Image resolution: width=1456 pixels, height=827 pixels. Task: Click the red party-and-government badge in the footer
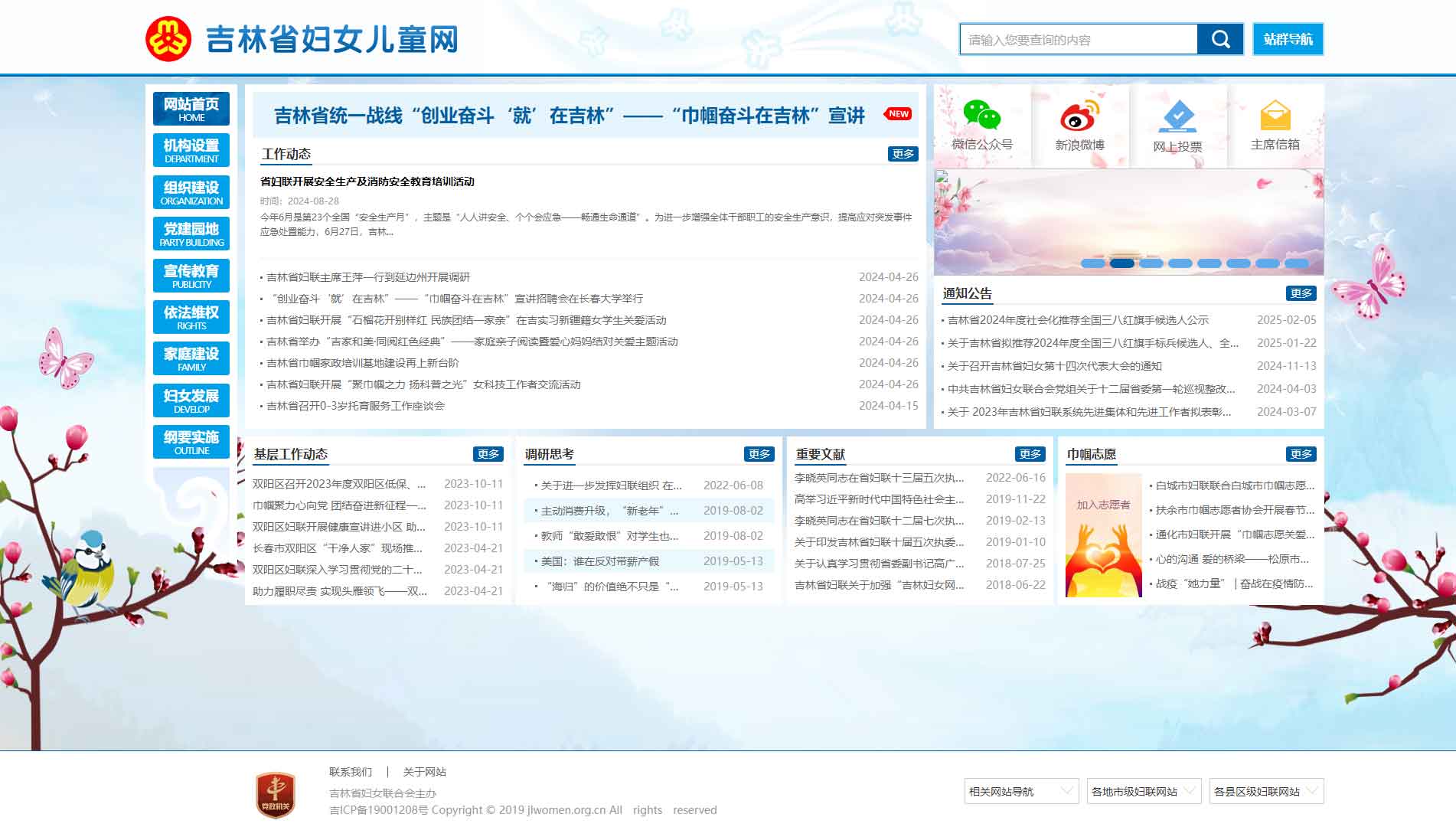click(276, 795)
